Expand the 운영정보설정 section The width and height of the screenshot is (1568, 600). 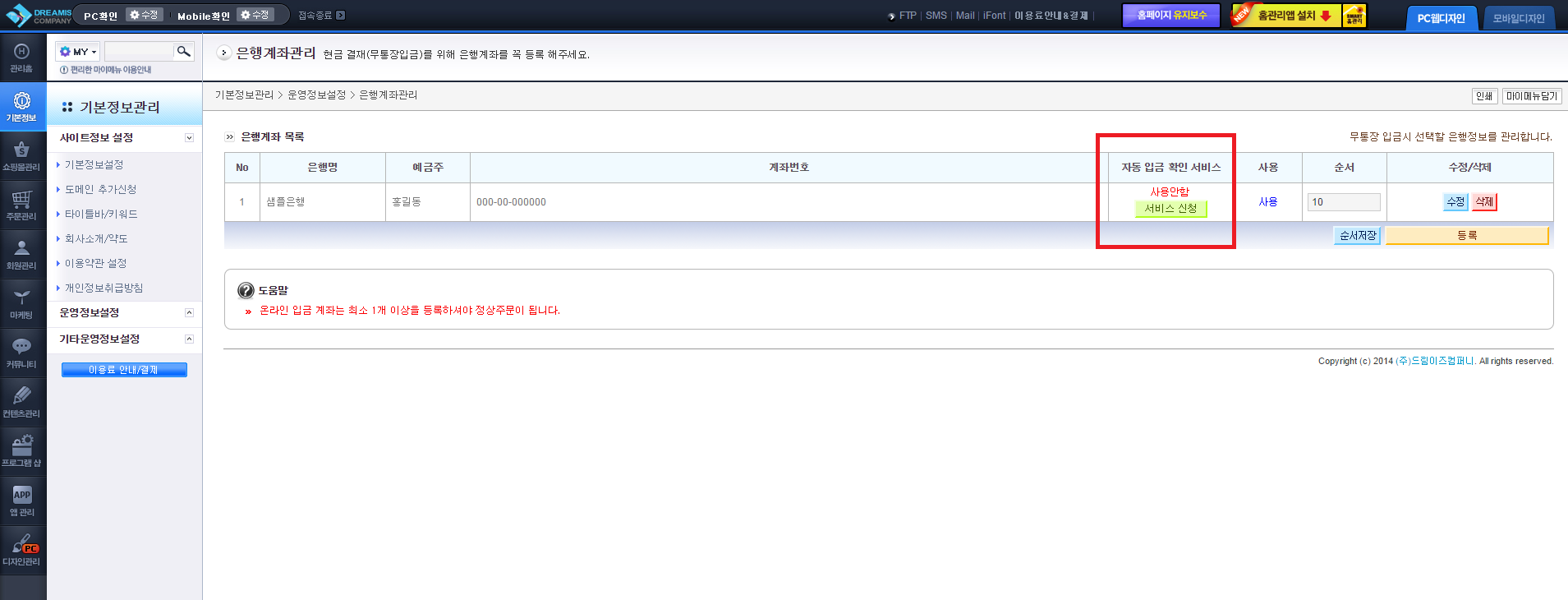pos(189,313)
